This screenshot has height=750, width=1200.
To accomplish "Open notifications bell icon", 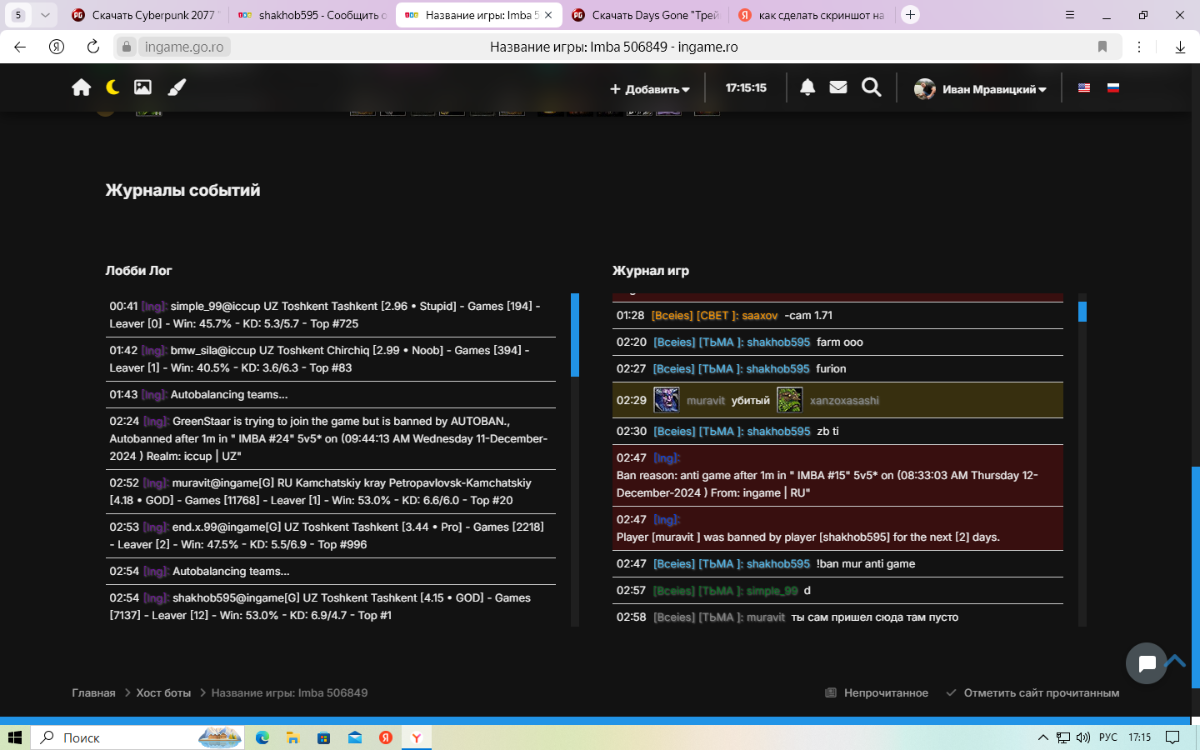I will tap(807, 88).
